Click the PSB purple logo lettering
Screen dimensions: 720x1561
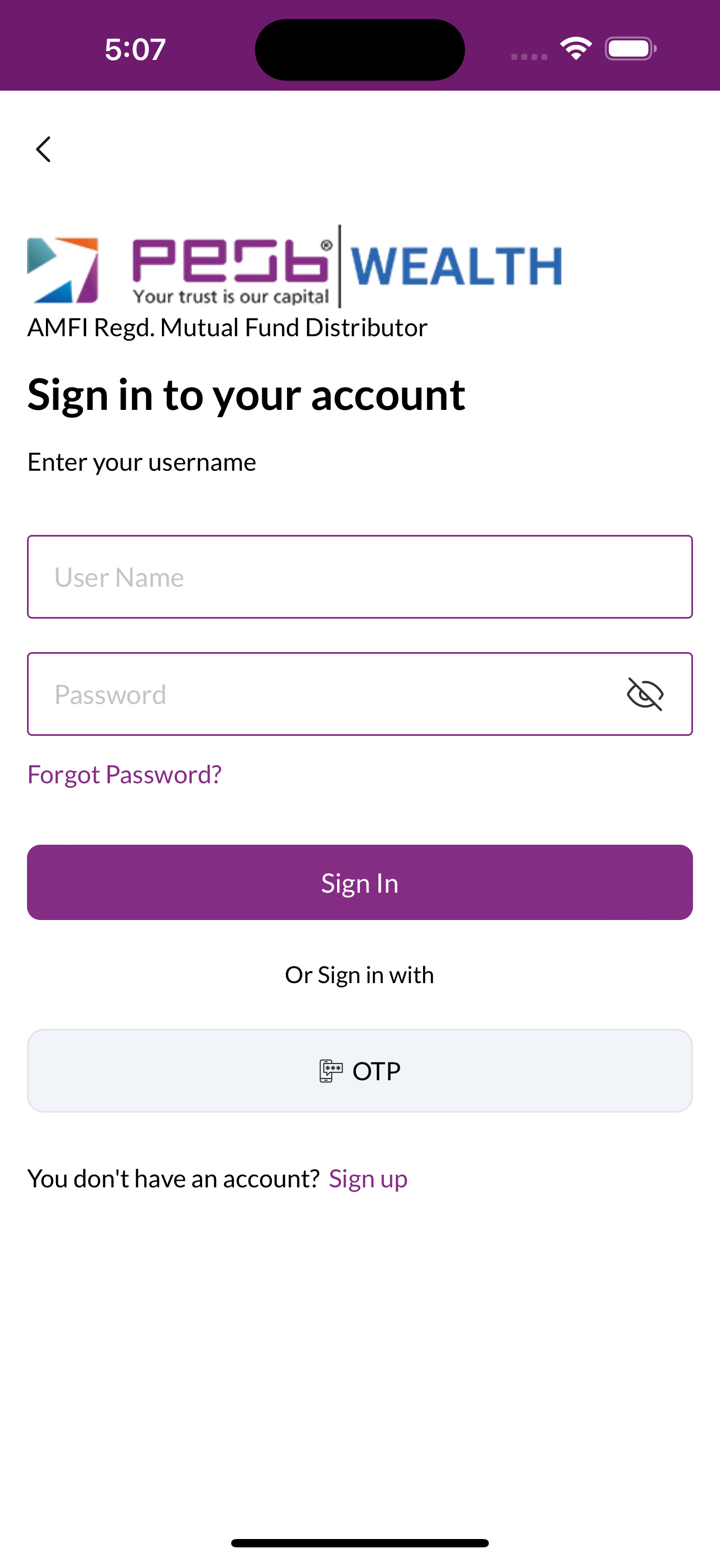point(232,260)
